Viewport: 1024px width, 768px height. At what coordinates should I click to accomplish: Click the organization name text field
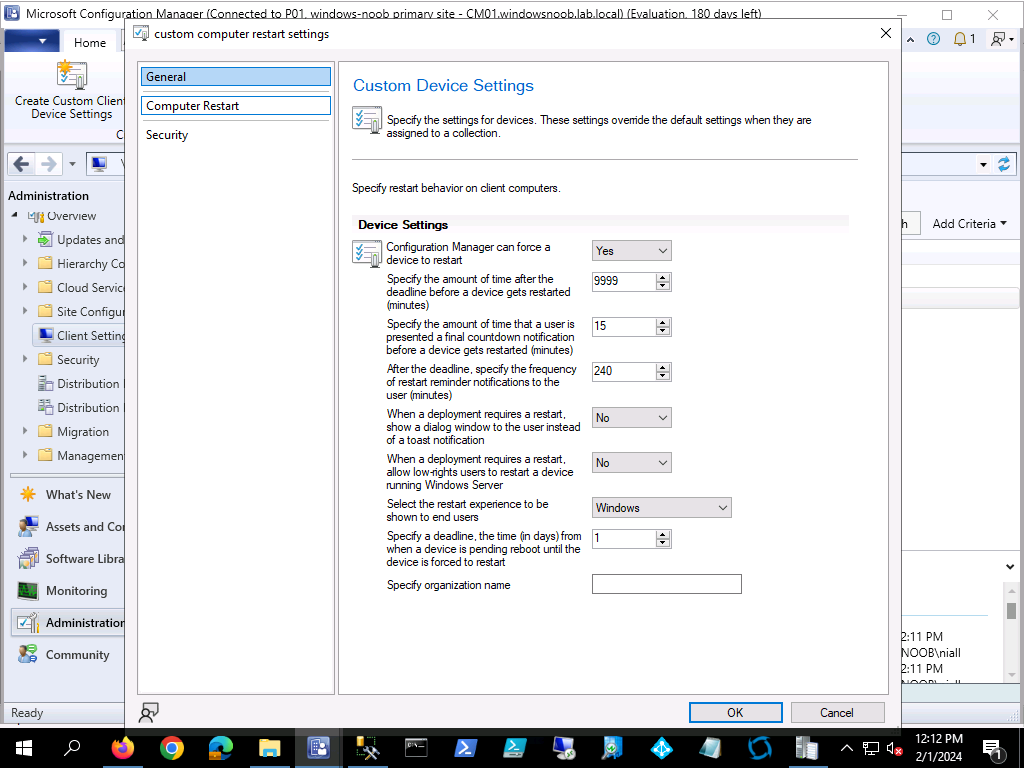point(666,585)
